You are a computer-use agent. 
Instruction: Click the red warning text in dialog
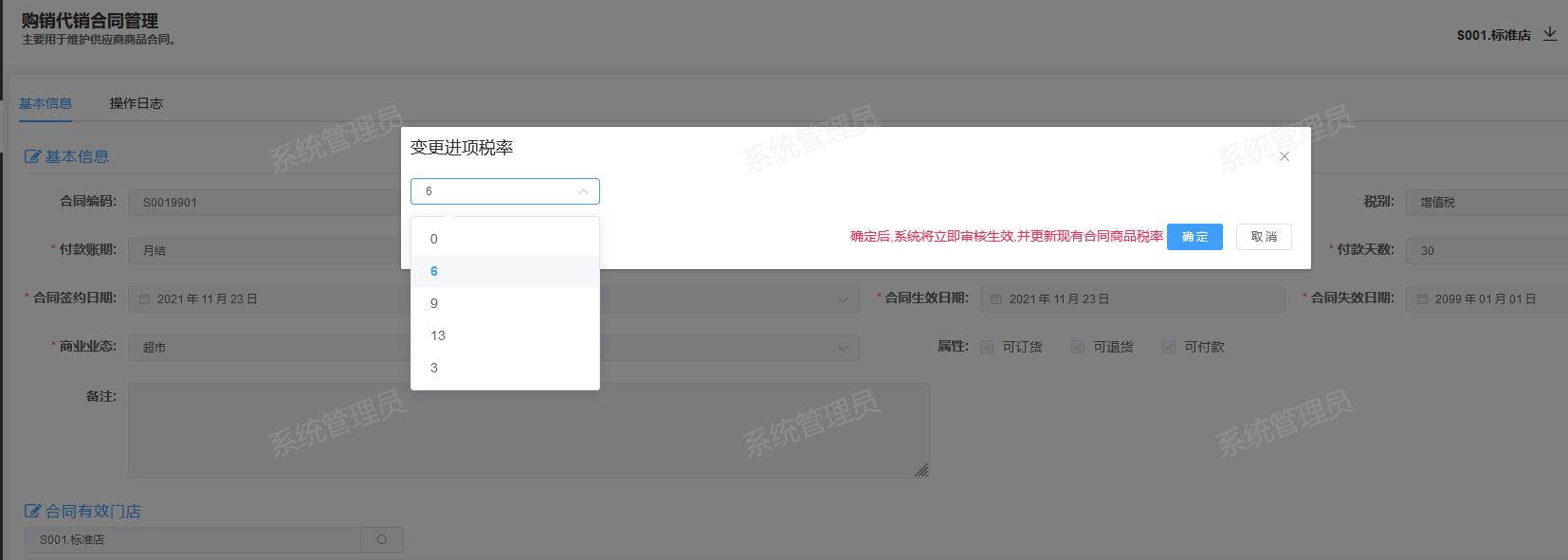(x=1007, y=237)
